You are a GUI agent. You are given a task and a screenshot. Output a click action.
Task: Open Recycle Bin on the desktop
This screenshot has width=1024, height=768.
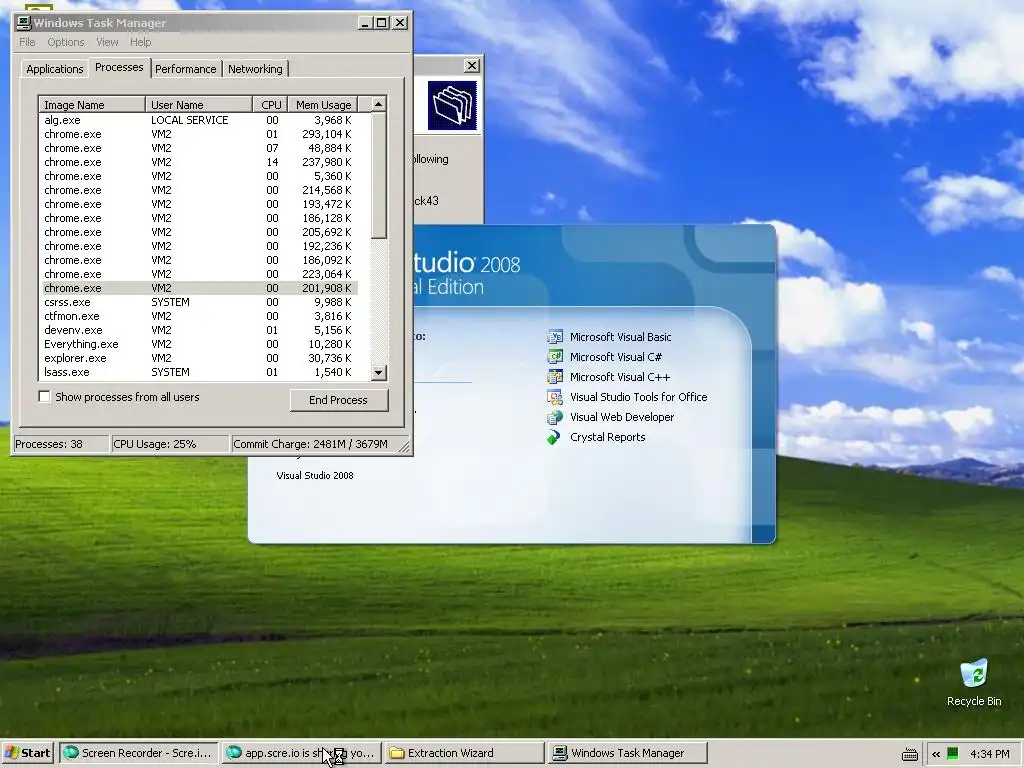click(974, 682)
